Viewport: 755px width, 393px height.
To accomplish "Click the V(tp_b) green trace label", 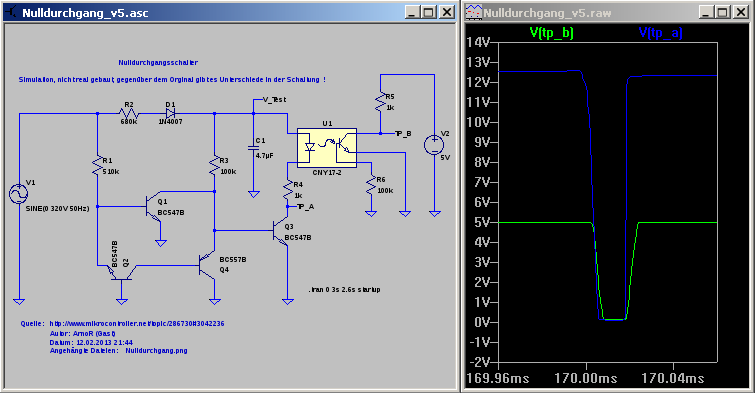I will coord(551,33).
